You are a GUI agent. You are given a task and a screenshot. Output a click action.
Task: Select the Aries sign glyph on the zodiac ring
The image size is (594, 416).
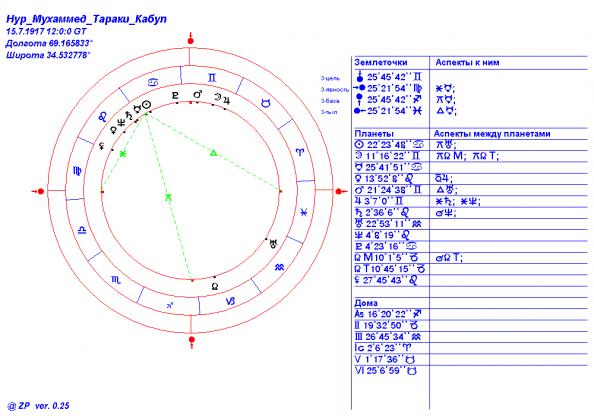(x=300, y=153)
